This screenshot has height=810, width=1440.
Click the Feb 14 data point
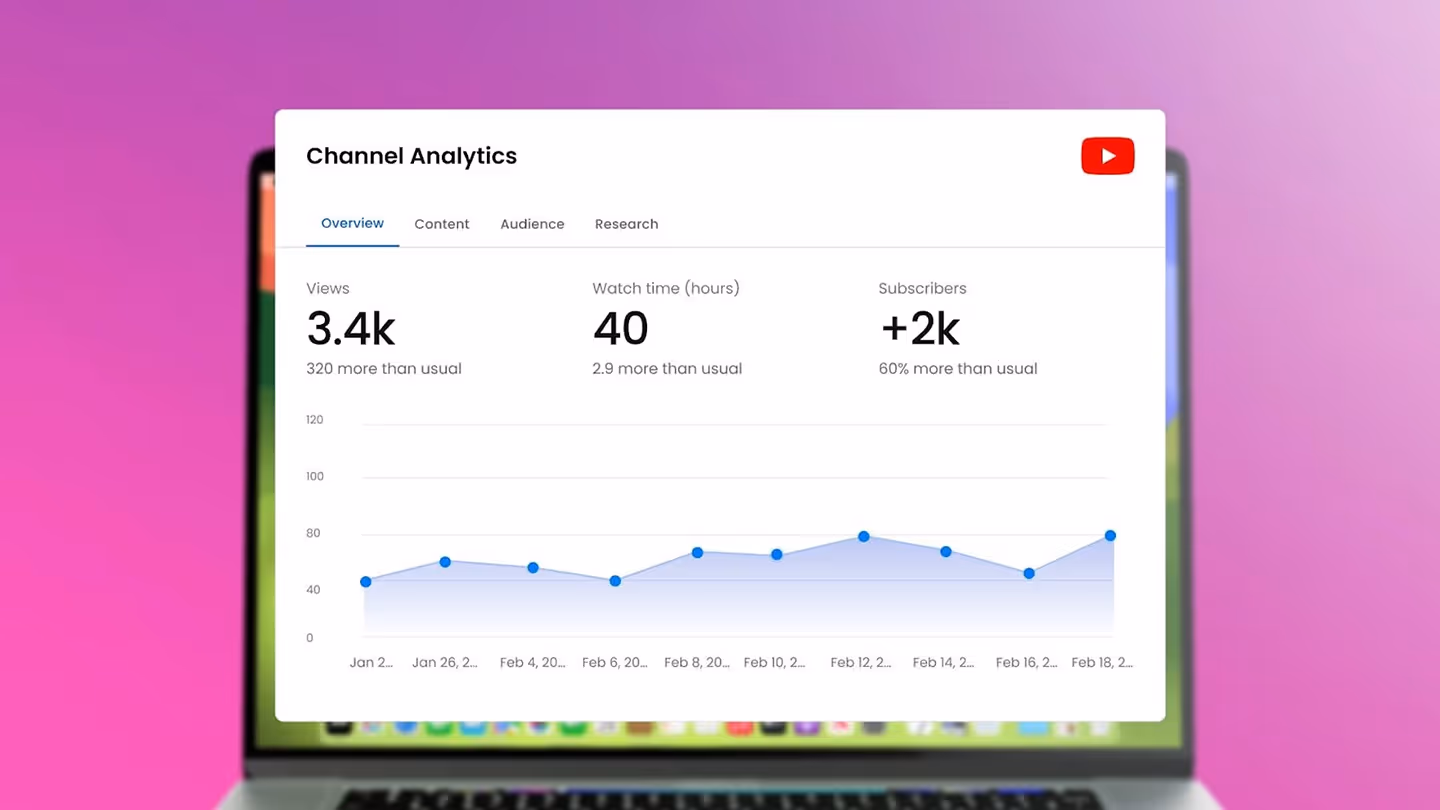945,551
